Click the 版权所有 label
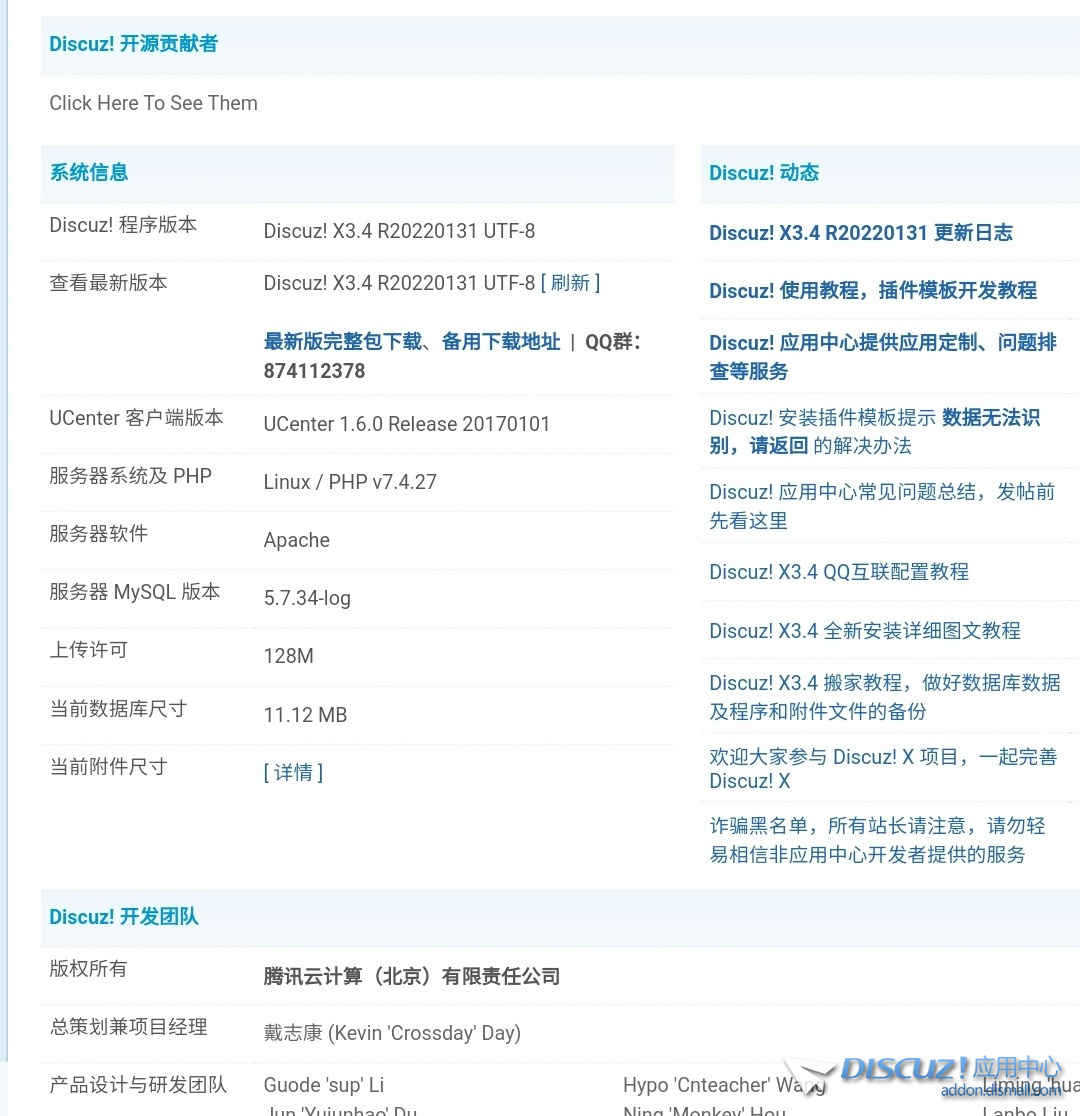The width and height of the screenshot is (1080, 1116). [x=88, y=969]
